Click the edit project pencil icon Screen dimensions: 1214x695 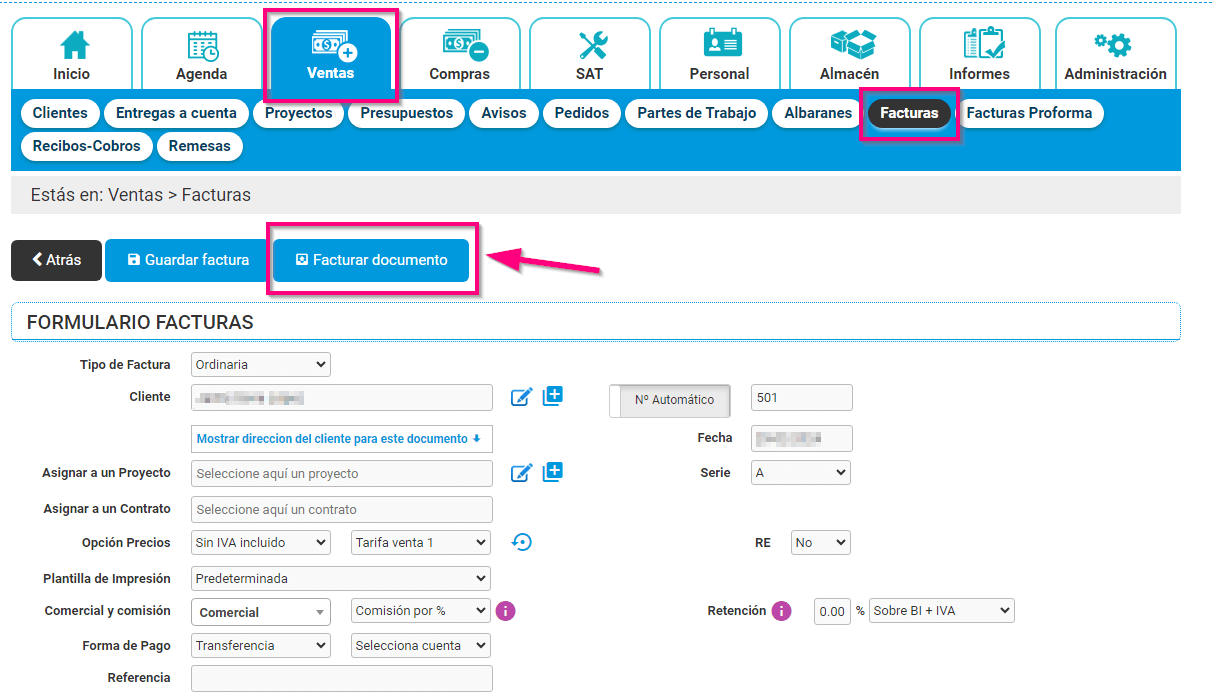521,473
